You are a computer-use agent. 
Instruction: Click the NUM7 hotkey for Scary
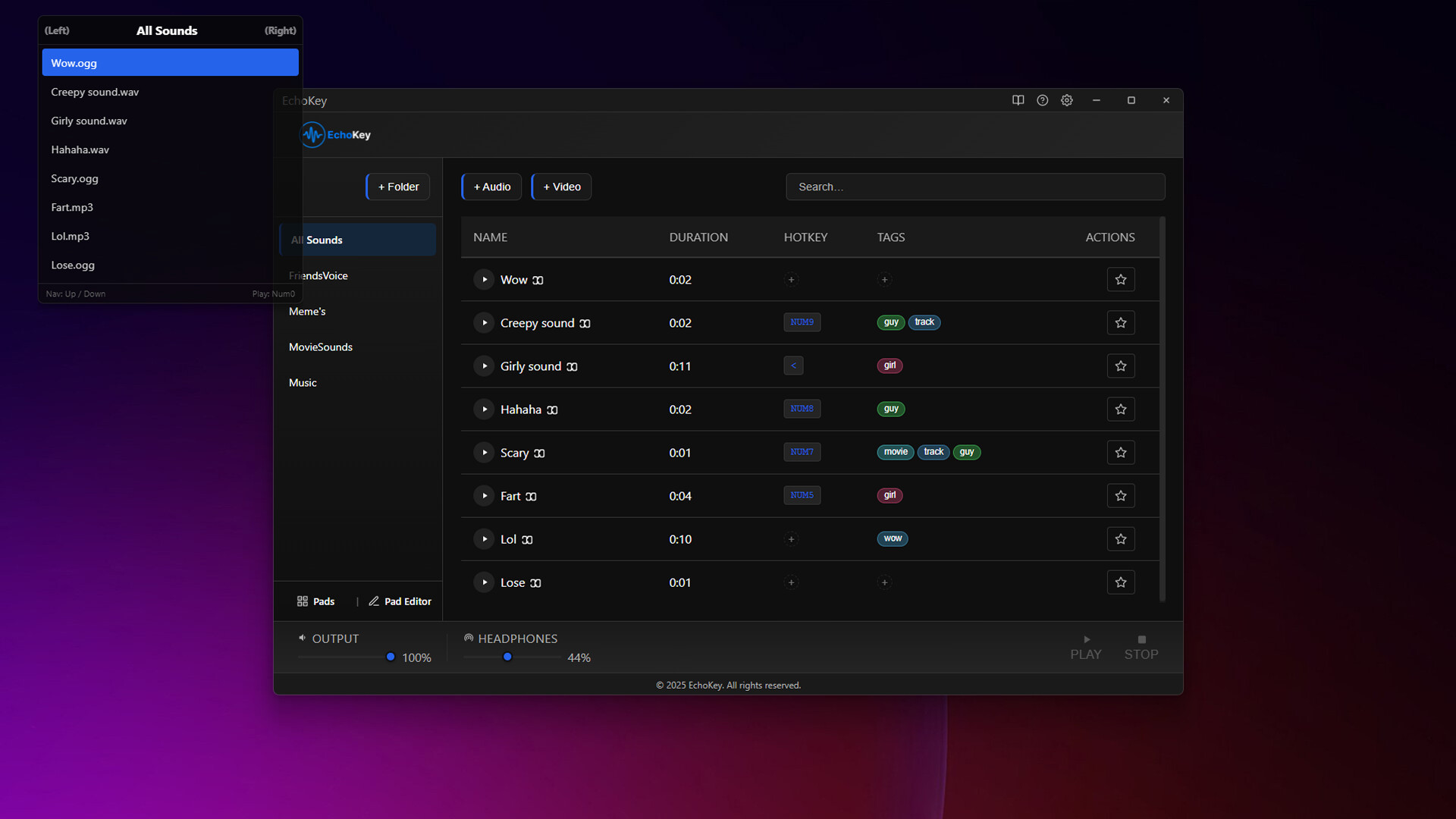pos(802,452)
